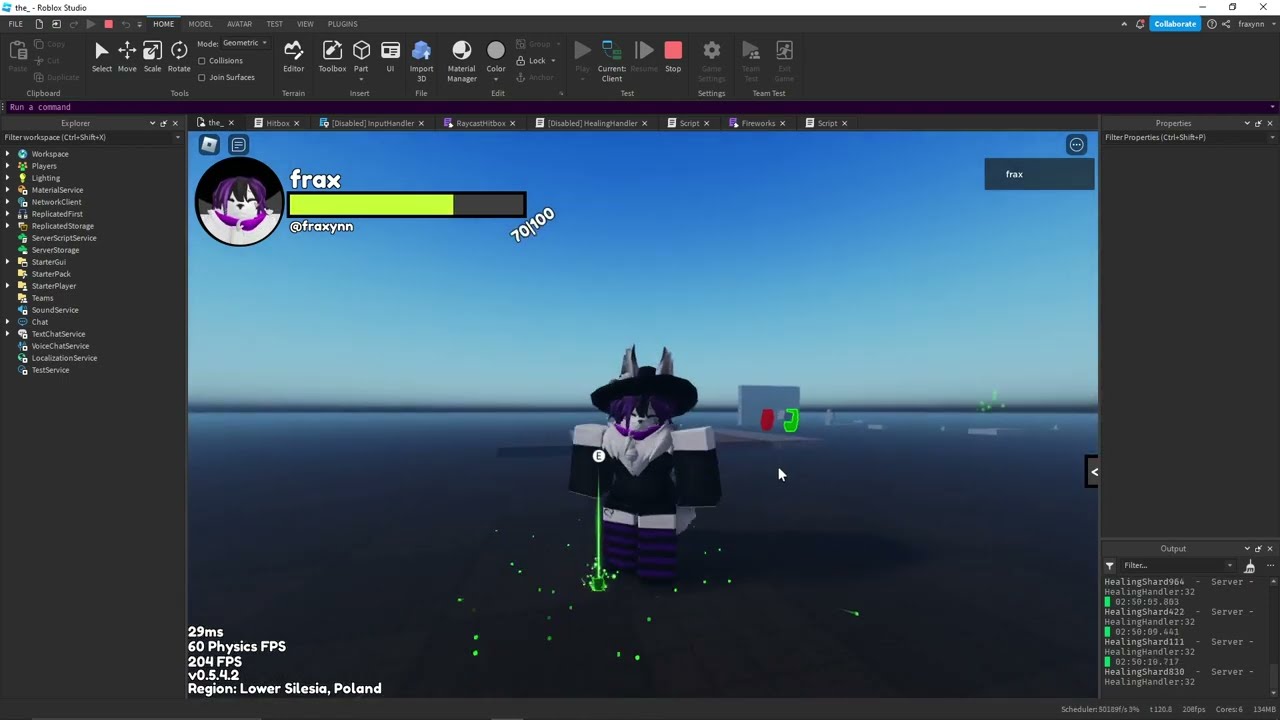The height and width of the screenshot is (720, 1280).
Task: Expand the TextChatService node
Action: click(x=8, y=334)
